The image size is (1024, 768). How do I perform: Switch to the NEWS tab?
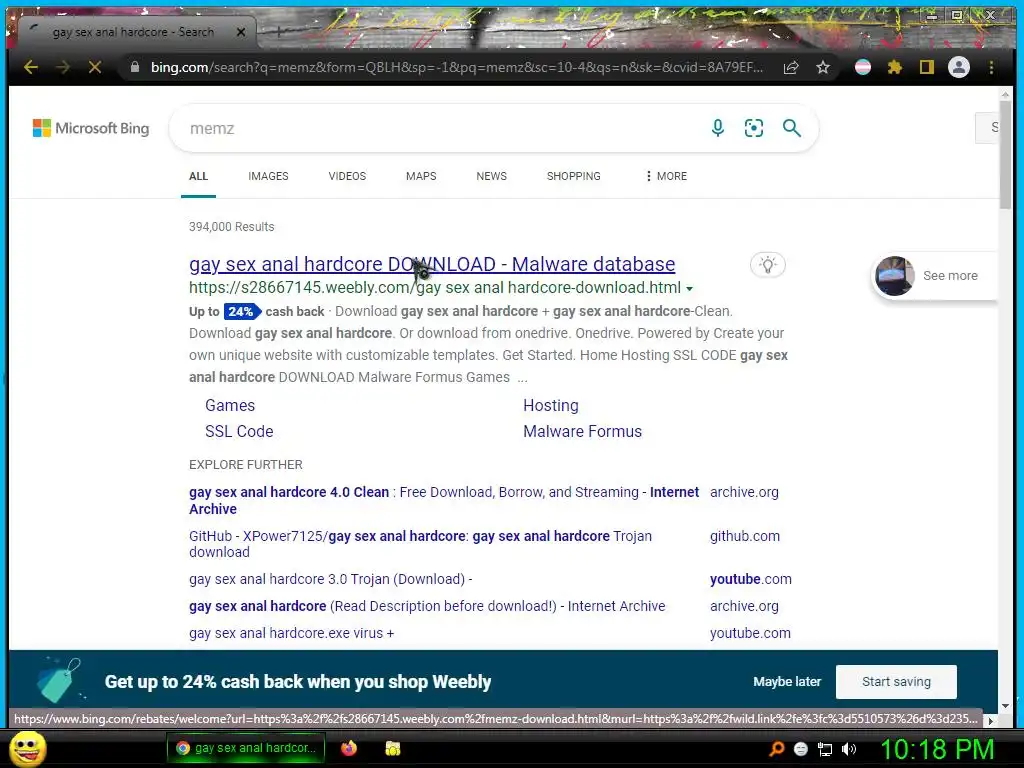492,176
